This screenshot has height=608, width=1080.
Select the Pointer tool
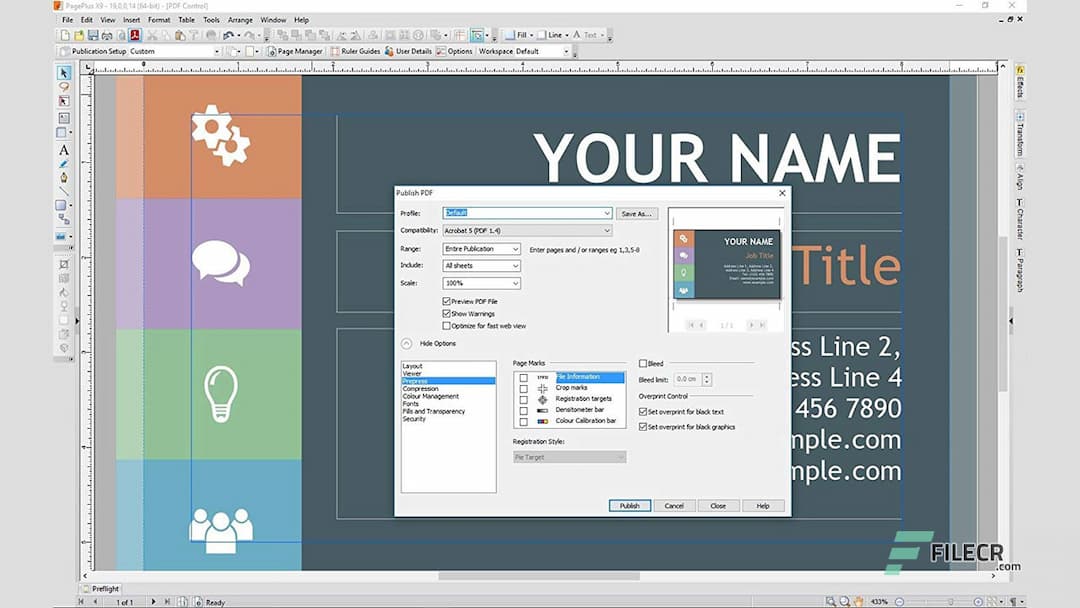coord(65,73)
